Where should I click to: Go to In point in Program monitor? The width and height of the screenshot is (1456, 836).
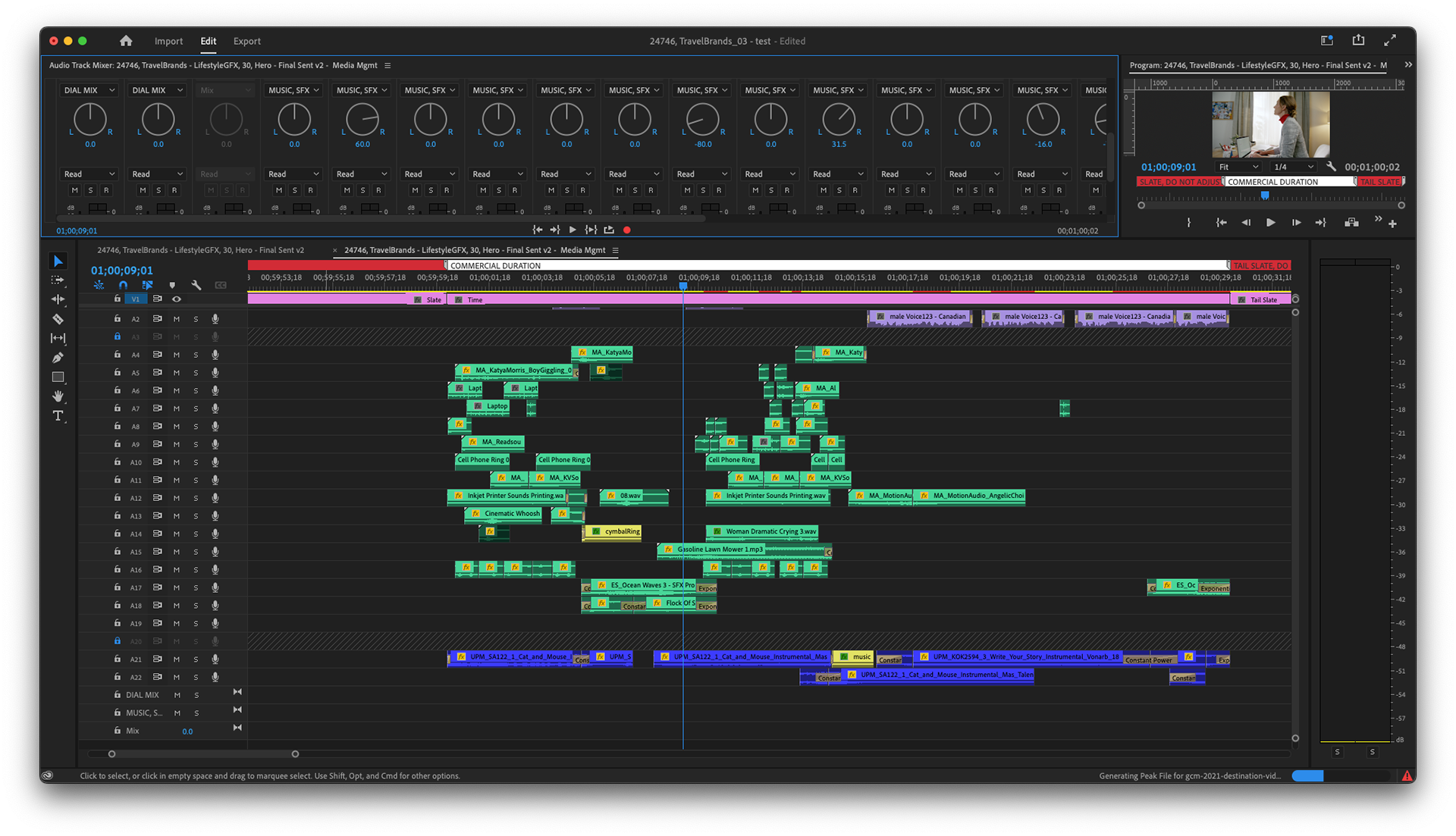(1221, 223)
